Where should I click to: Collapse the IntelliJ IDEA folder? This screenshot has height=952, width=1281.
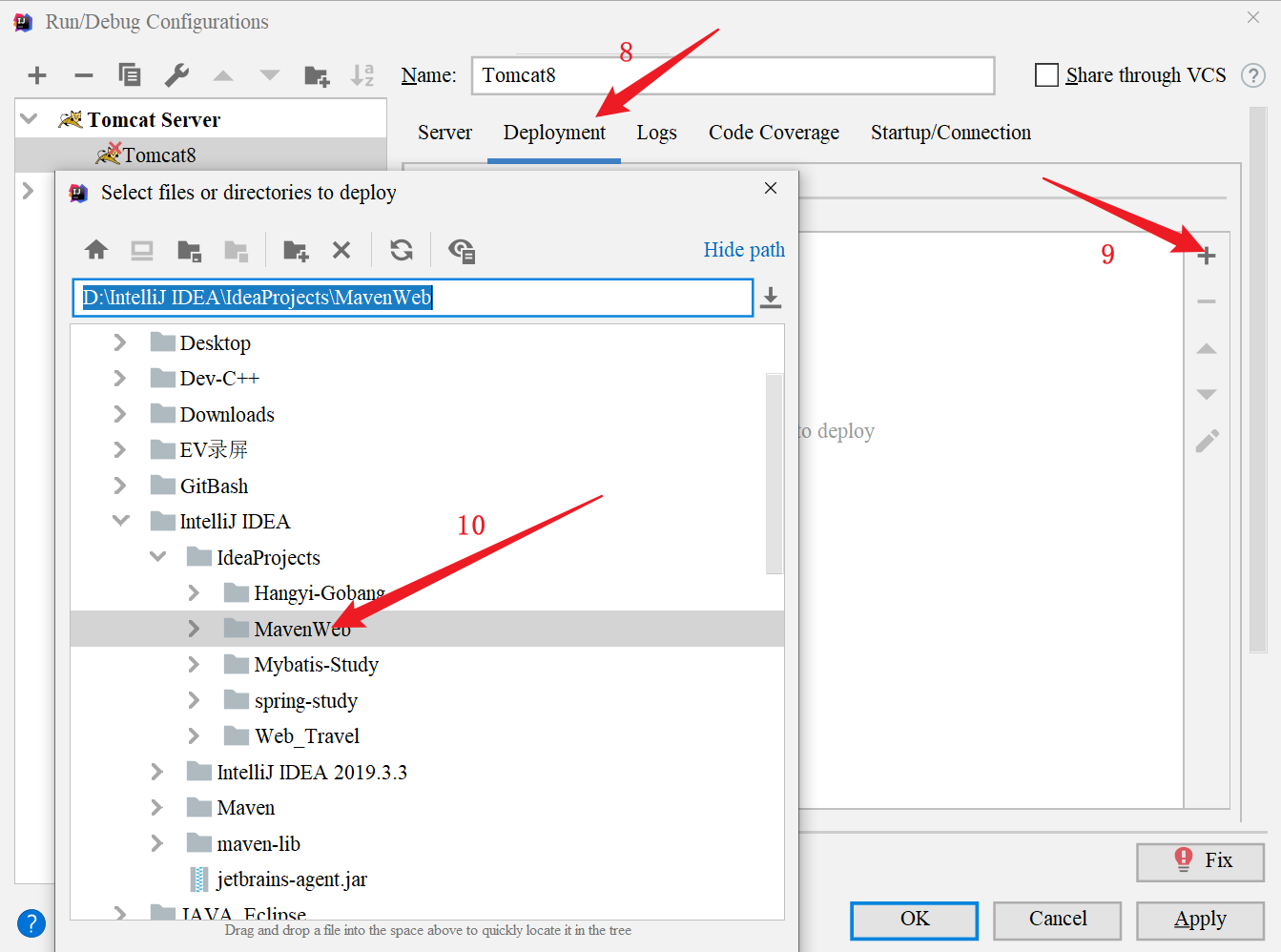click(121, 521)
